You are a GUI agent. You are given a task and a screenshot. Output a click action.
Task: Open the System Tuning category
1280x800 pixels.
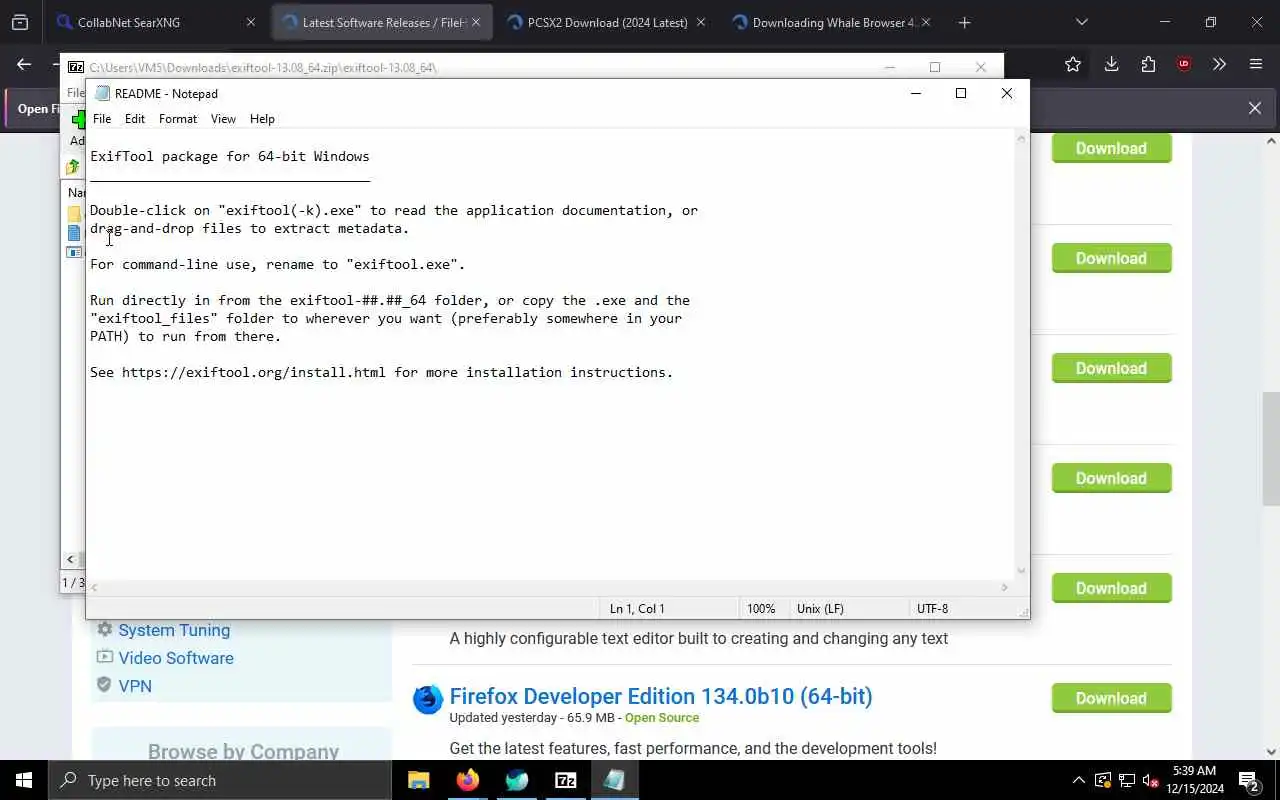174,630
